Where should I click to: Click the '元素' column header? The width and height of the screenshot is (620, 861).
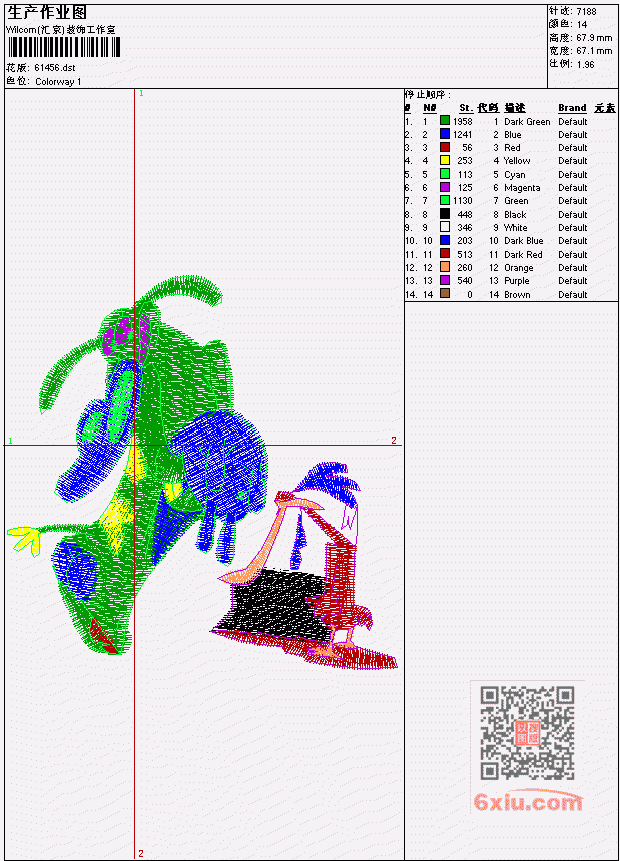coord(605,108)
